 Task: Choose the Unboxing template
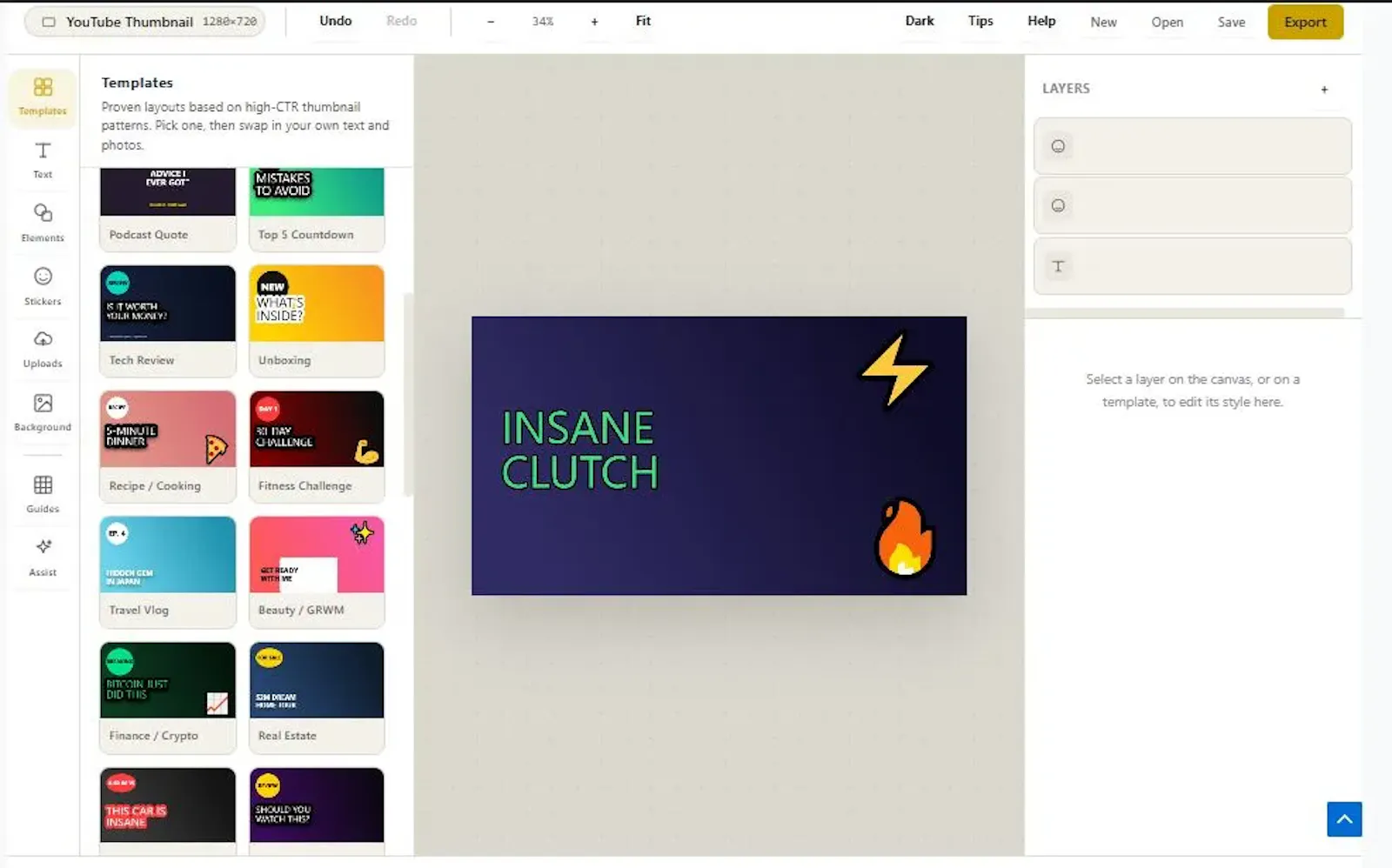point(317,321)
